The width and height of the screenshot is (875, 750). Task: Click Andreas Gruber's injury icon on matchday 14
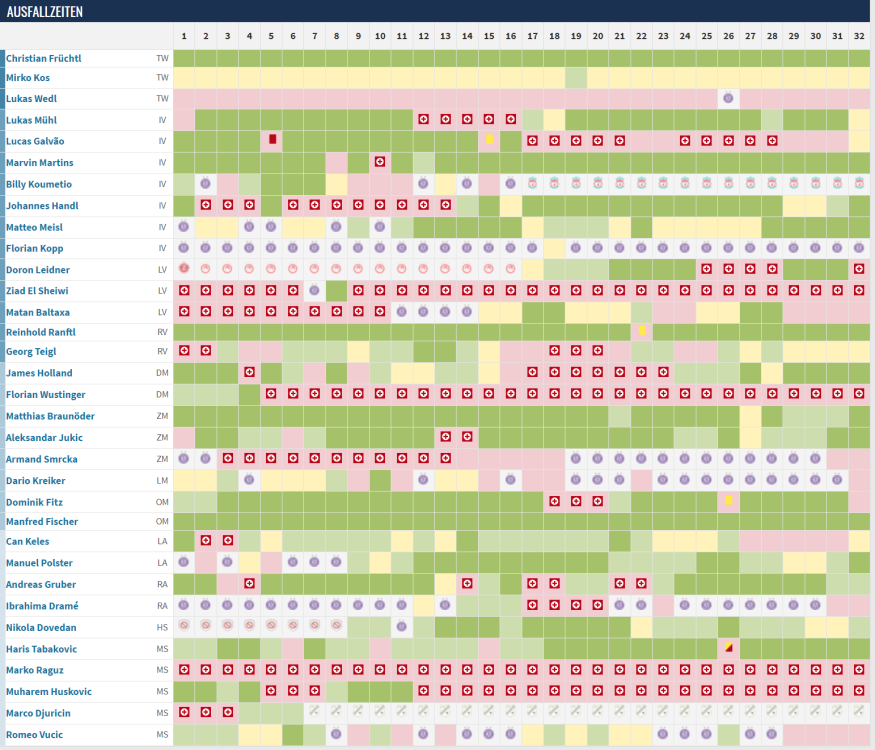pyautogui.click(x=467, y=584)
